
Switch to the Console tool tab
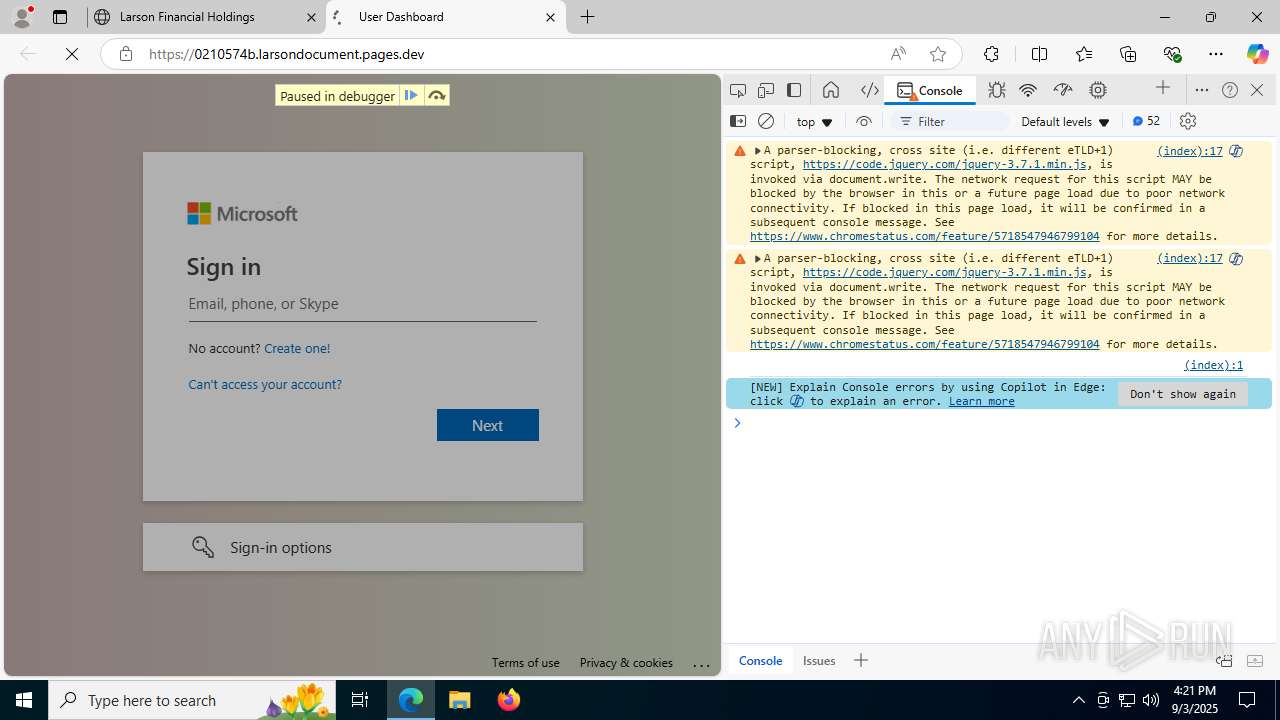click(930, 90)
